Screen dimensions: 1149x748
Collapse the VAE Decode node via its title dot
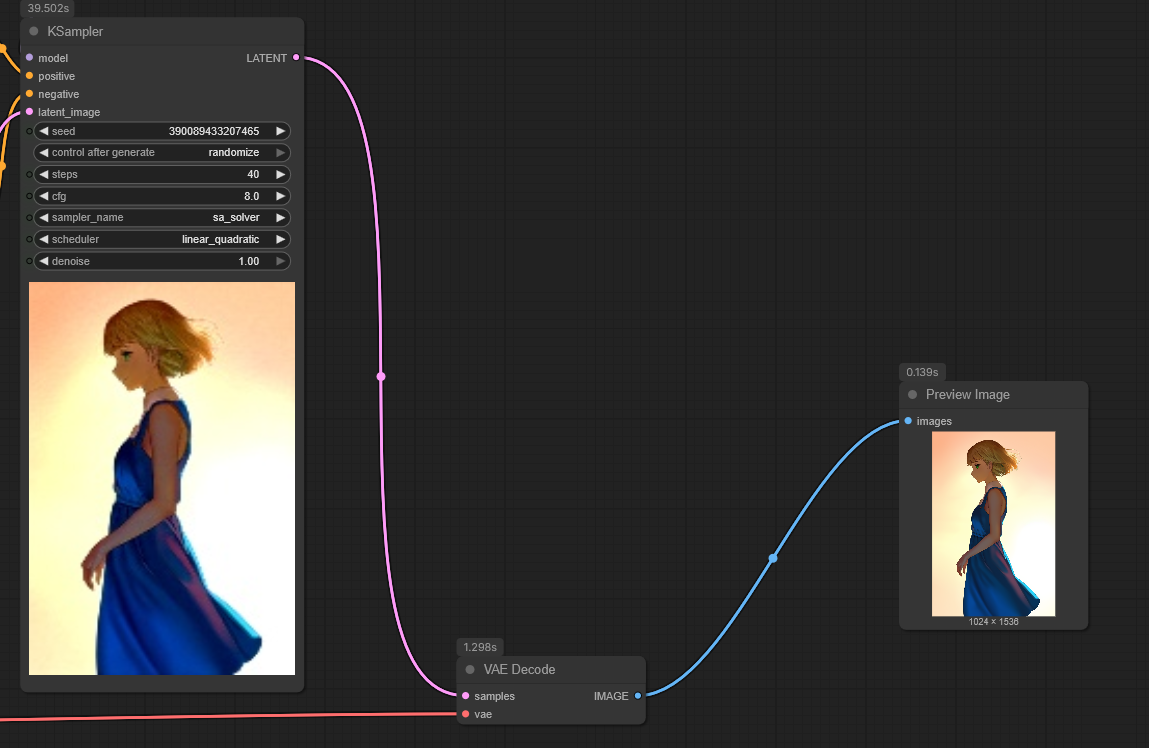pos(470,669)
